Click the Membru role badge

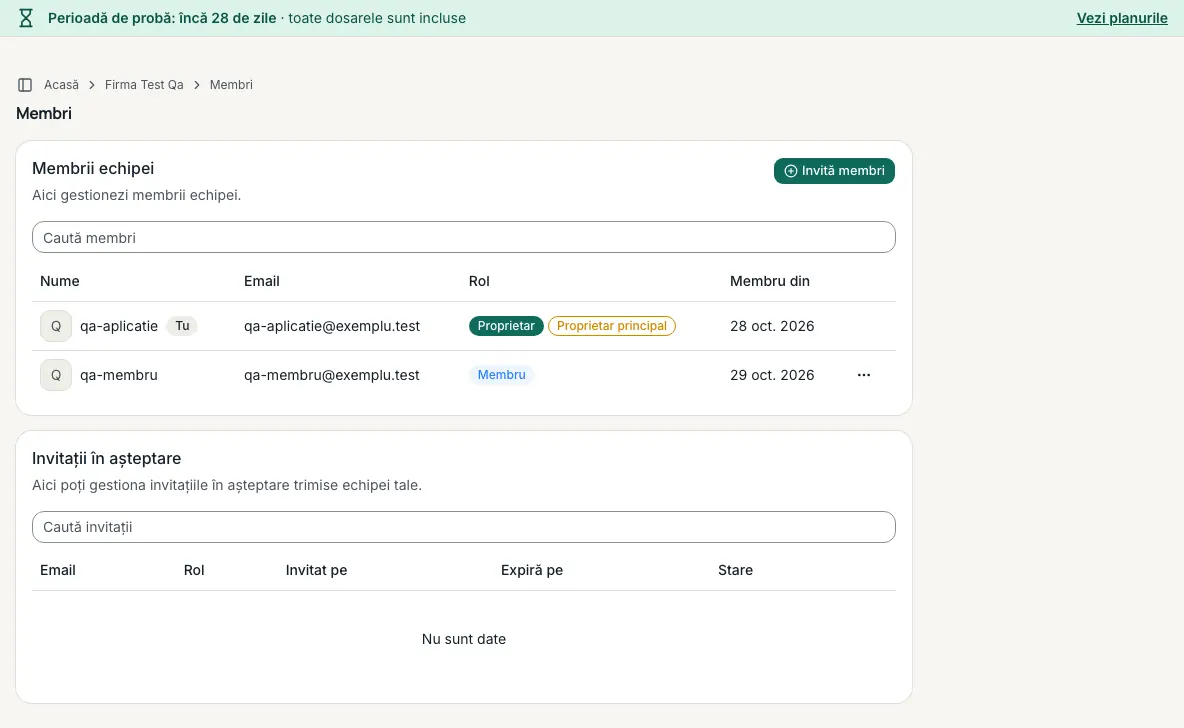pyautogui.click(x=501, y=375)
